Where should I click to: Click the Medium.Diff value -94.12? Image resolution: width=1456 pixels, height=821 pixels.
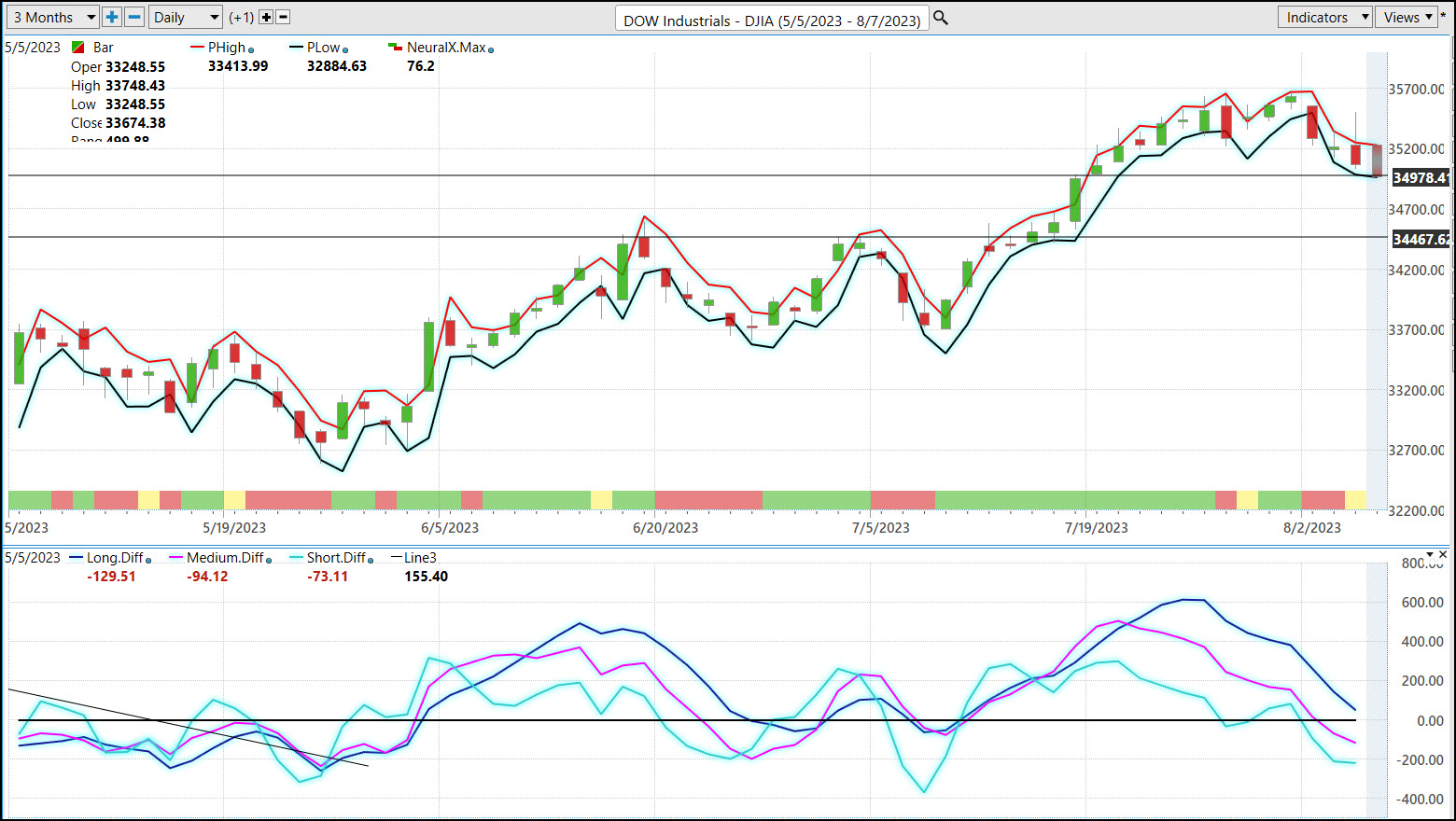(207, 577)
